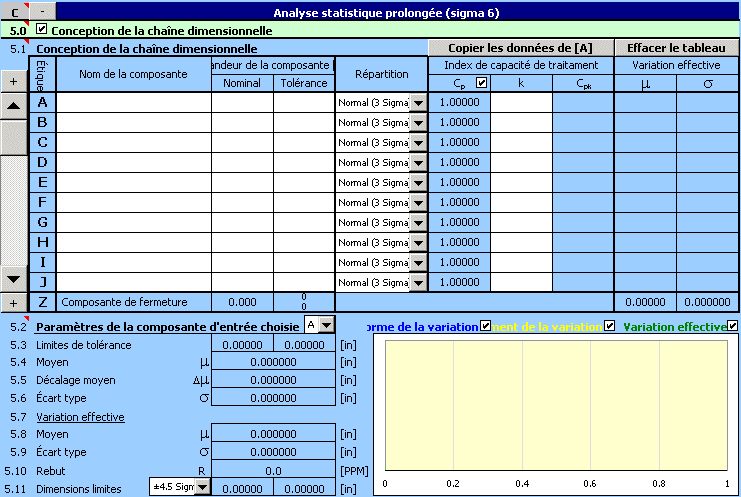
Task: Open the Répartition dropdown for row B
Action: (418, 123)
